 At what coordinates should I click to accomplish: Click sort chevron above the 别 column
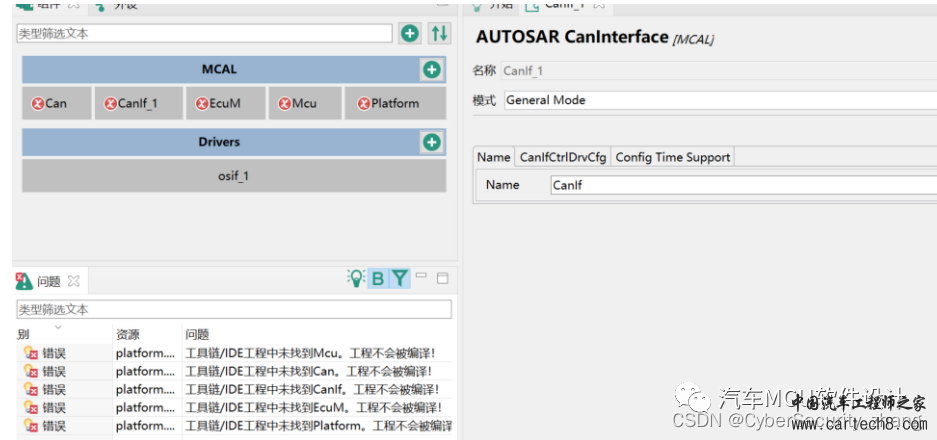pyautogui.click(x=58, y=327)
